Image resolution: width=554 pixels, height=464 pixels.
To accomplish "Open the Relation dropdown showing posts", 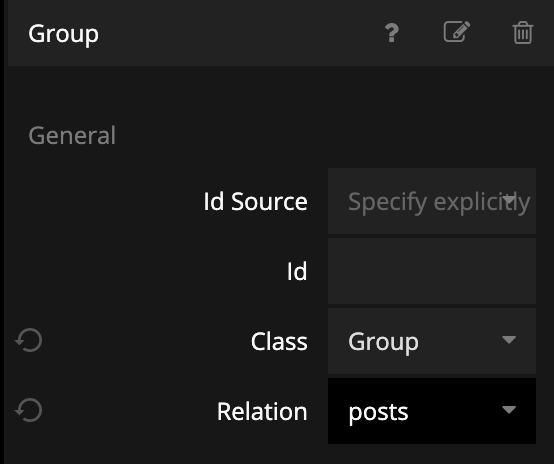I will (432, 411).
